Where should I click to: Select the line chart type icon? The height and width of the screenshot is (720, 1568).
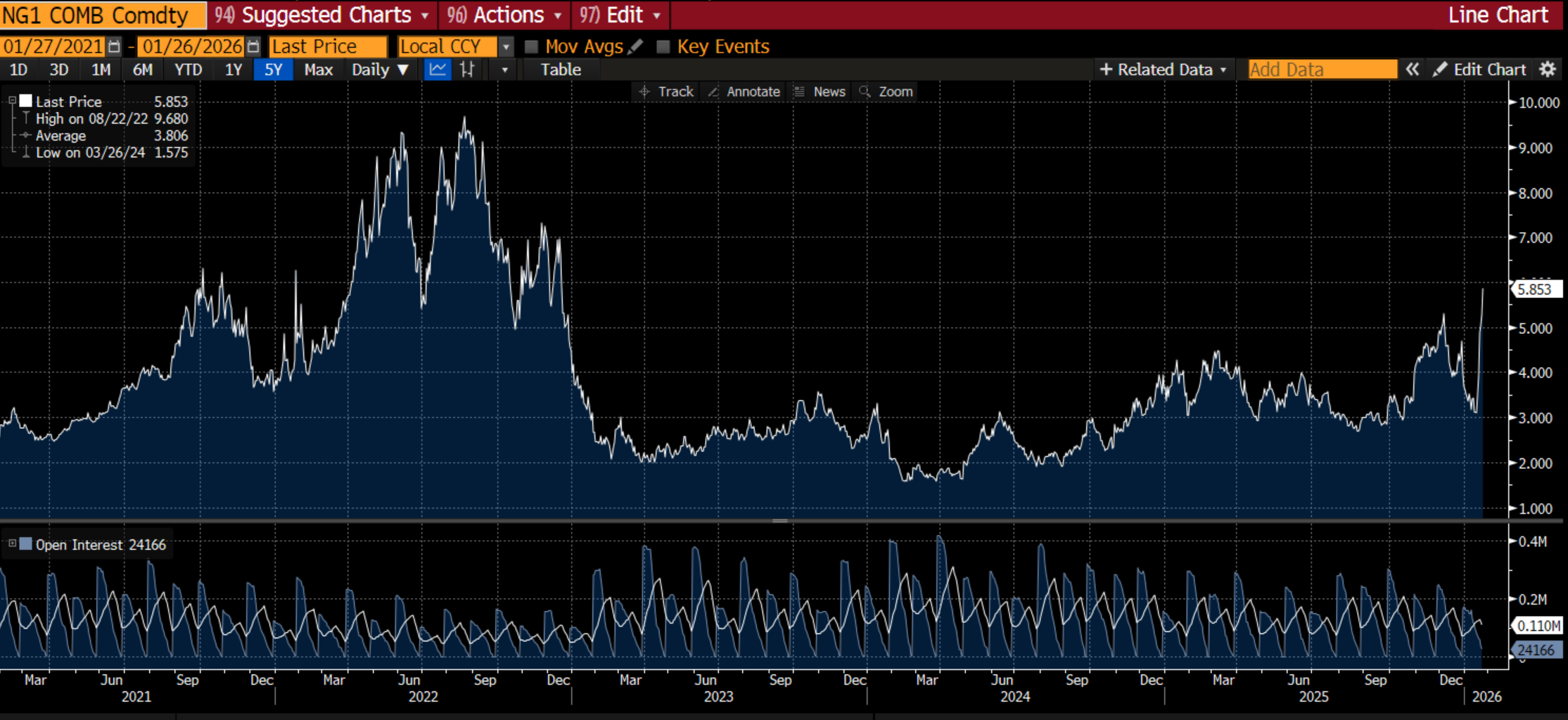coord(438,70)
